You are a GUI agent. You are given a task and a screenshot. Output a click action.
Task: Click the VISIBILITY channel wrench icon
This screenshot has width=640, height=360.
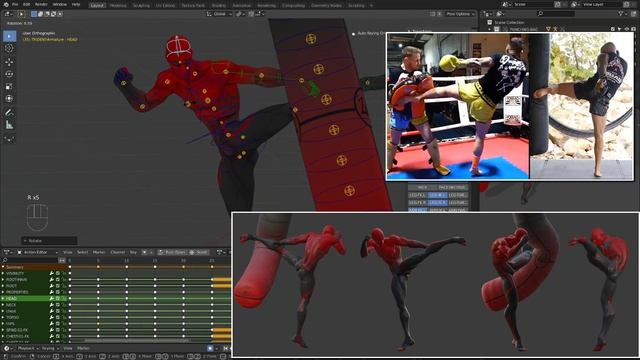click(x=52, y=273)
